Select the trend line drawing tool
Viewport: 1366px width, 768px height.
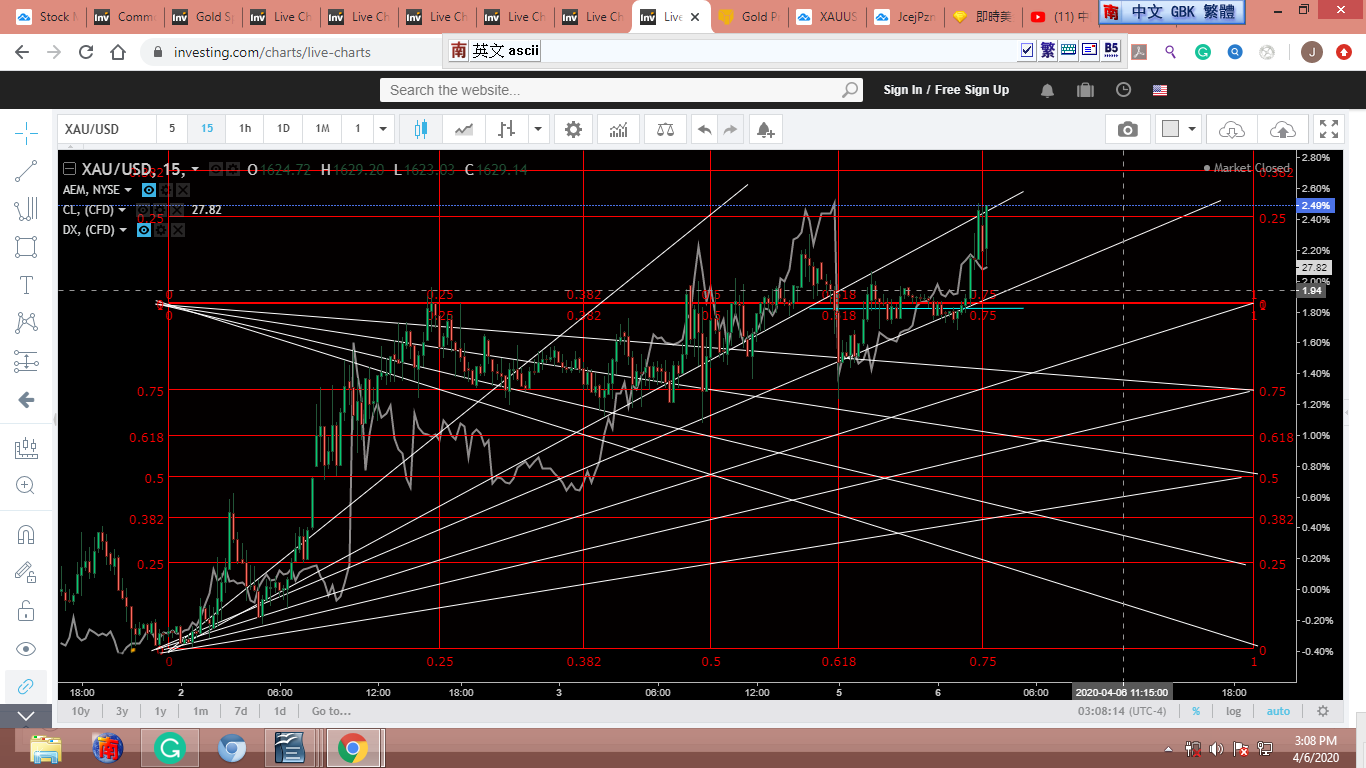pos(26,171)
